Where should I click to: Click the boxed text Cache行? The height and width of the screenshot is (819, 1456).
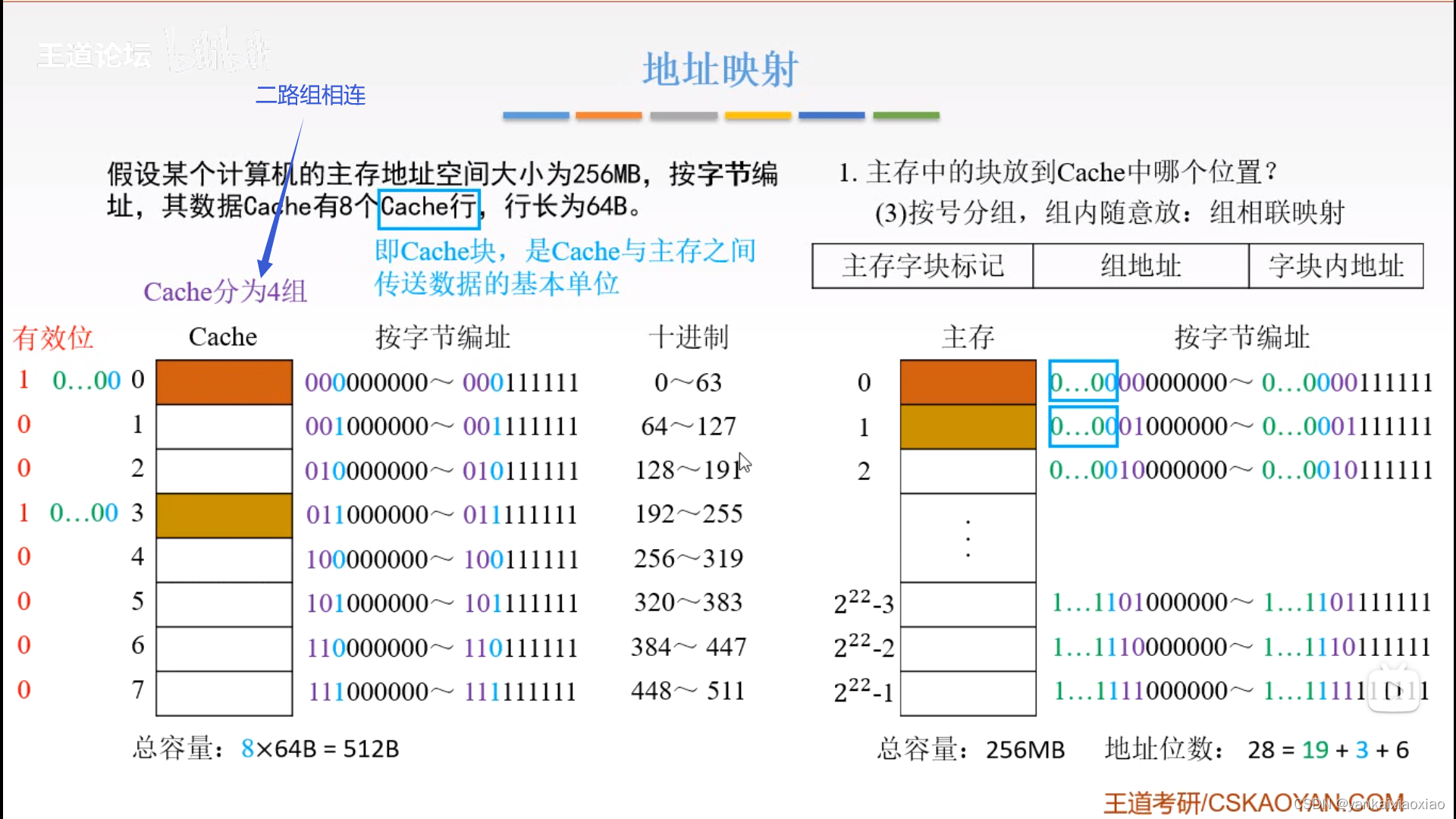(429, 208)
